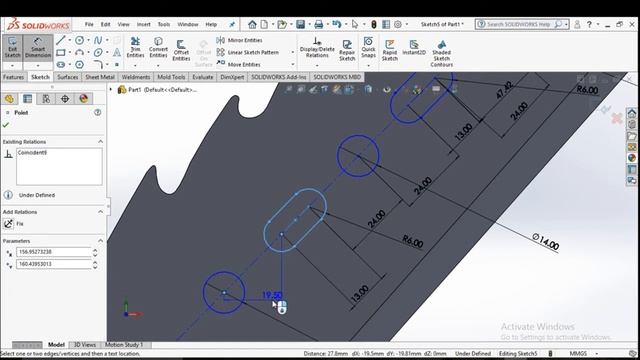Switch to the Features tab
The width and height of the screenshot is (640, 360).
coord(13,77)
